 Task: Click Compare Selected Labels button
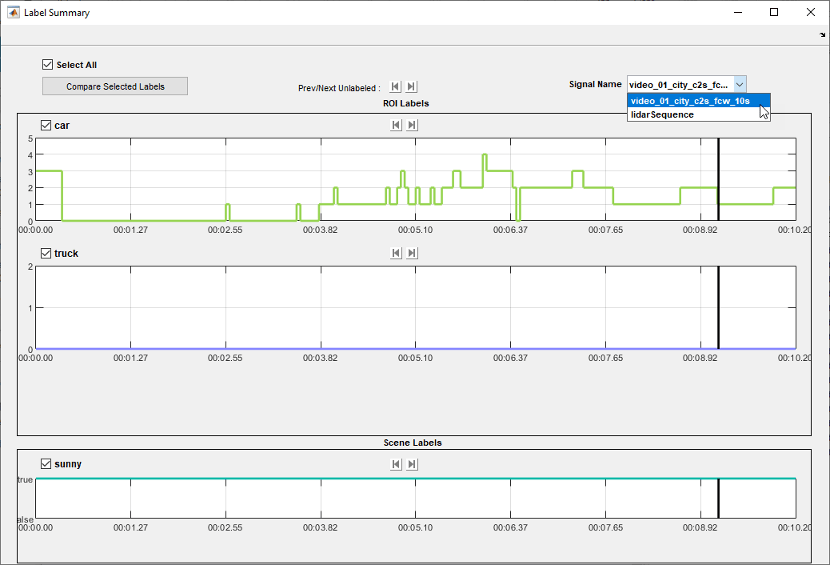(115, 86)
